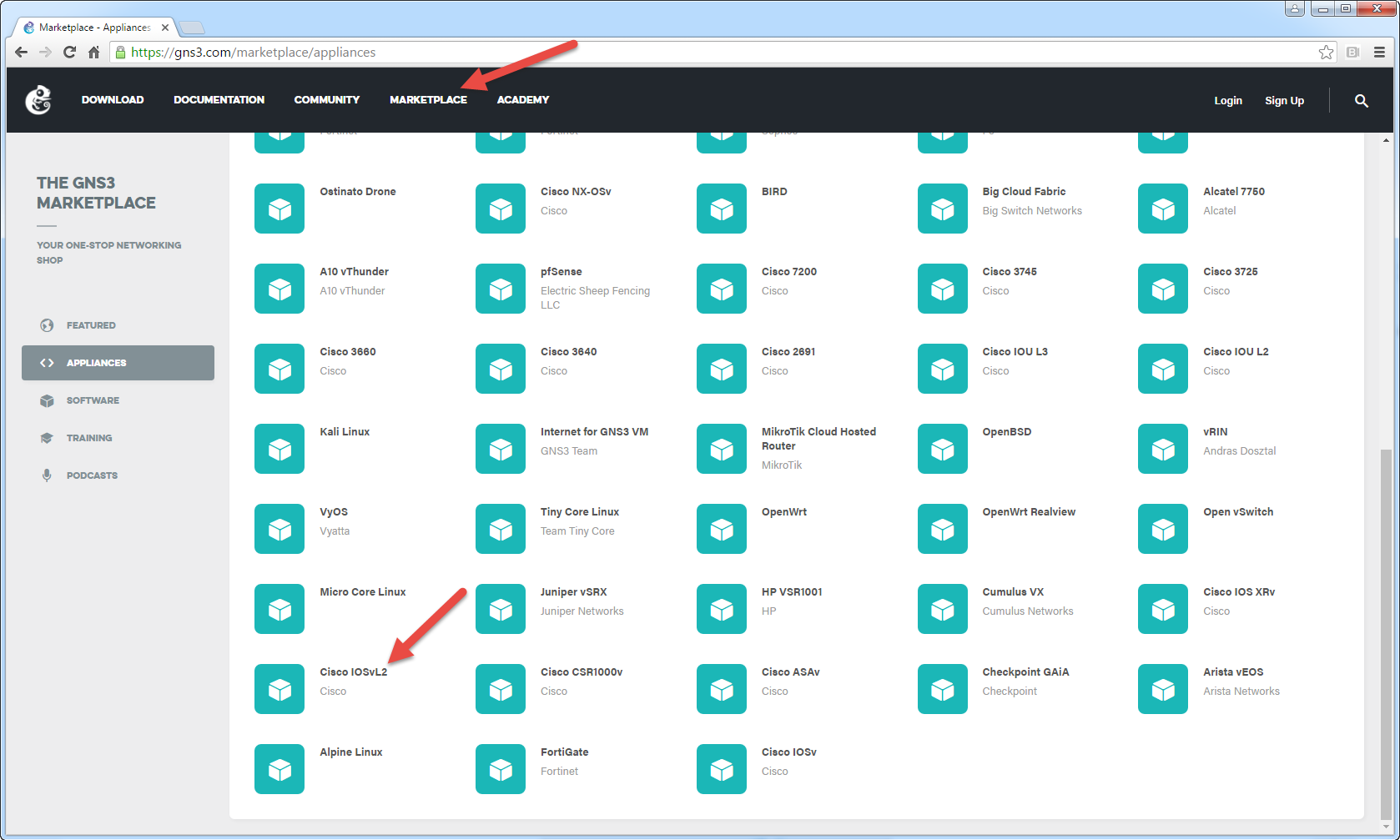Go to the browser home icon
Viewport: 1400px width, 840px height.
(94, 53)
